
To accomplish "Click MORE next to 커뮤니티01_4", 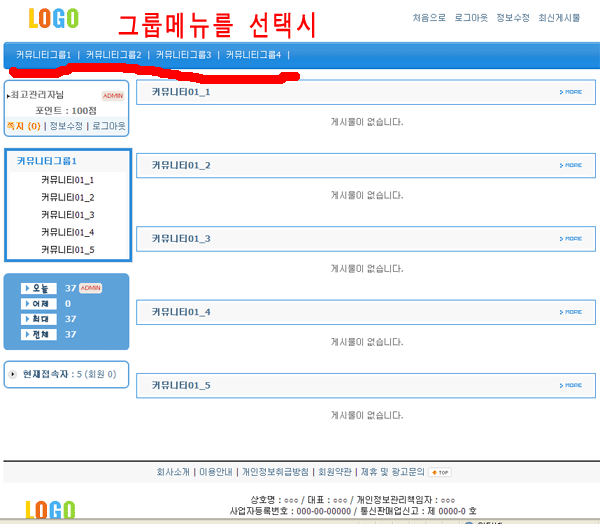I will (570, 312).
